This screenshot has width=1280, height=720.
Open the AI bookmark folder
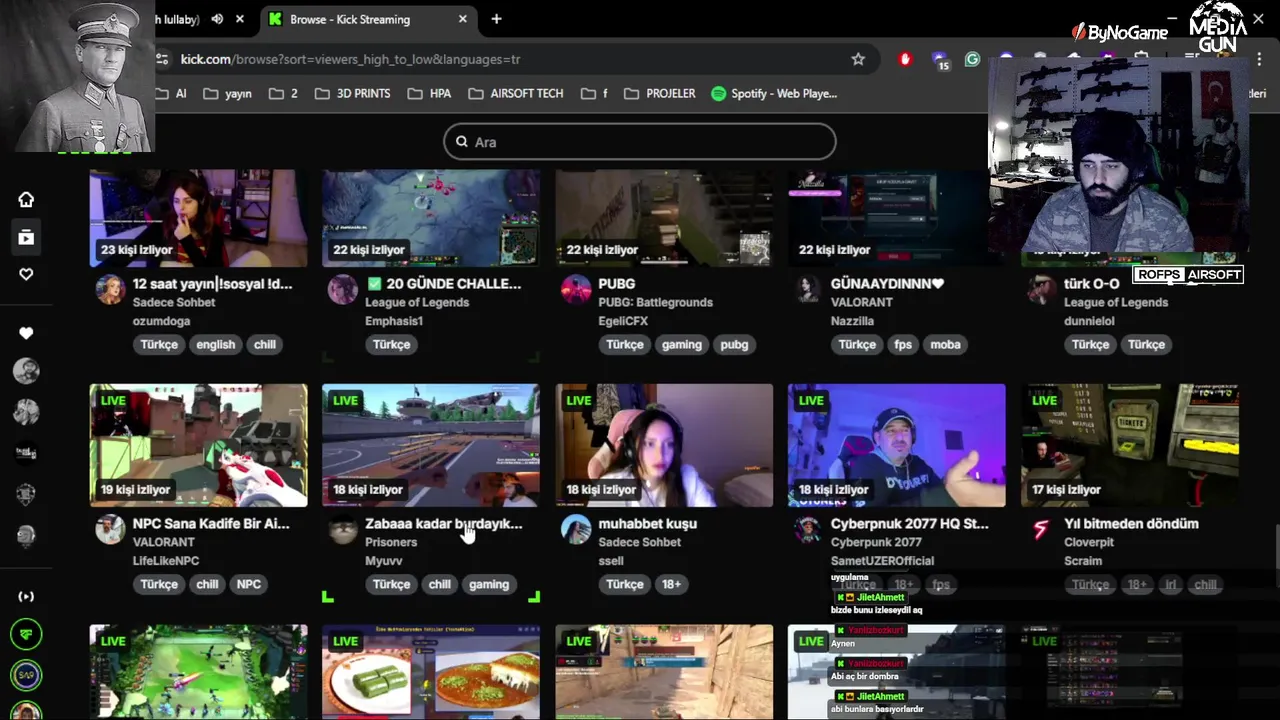point(171,93)
